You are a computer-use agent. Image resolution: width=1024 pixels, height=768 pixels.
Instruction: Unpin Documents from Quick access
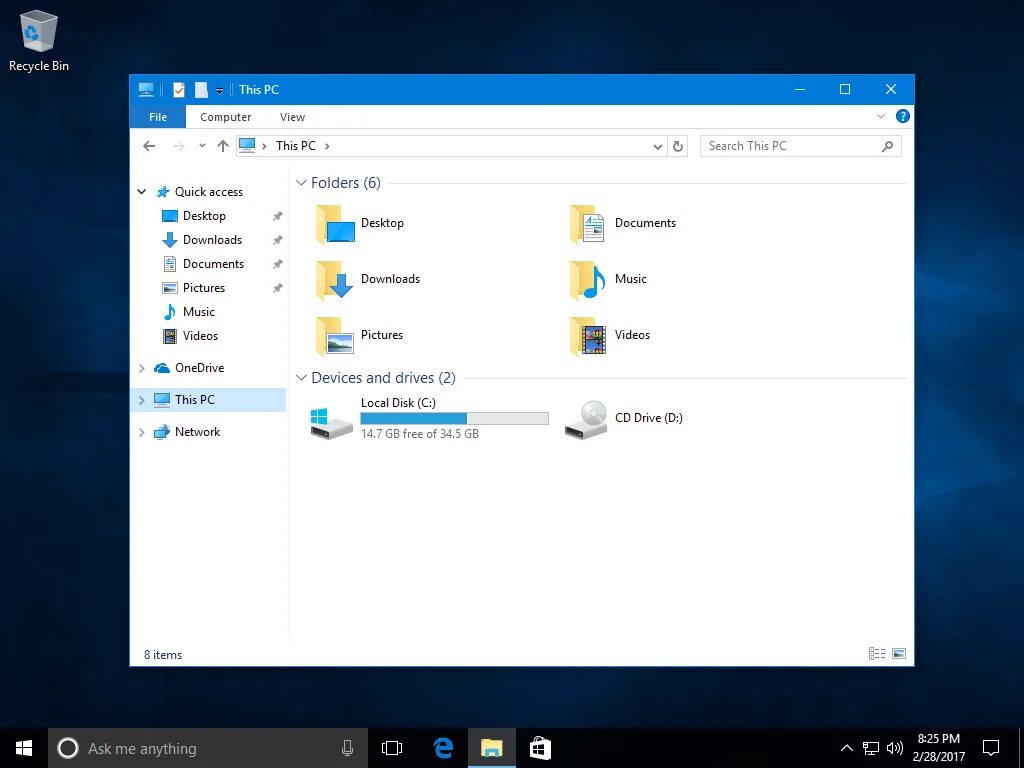click(x=278, y=264)
